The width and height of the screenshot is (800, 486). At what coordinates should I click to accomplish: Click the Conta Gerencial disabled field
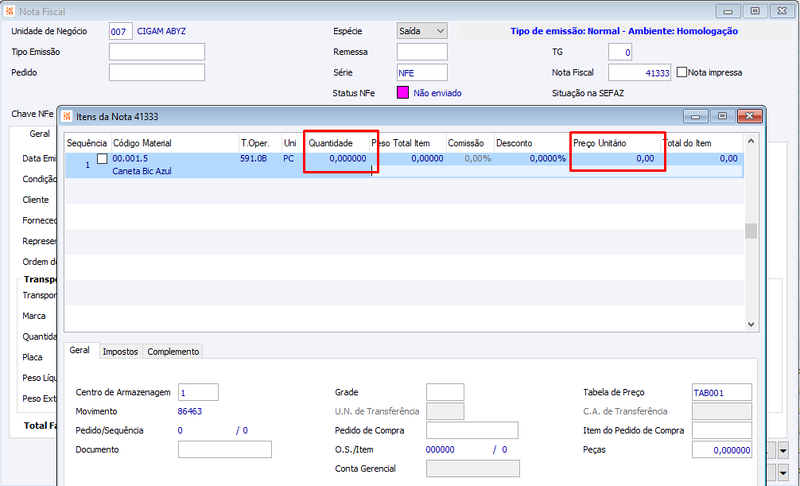[x=472, y=469]
